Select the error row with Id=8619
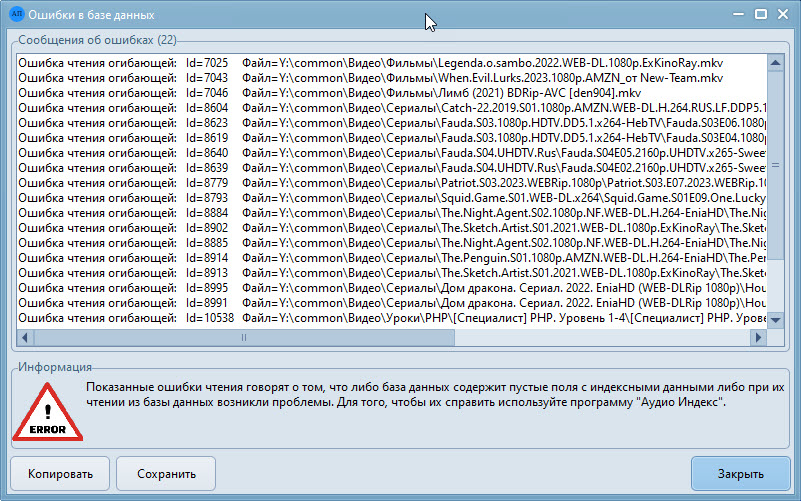This screenshot has height=501, width=801. pyautogui.click(x=392, y=138)
